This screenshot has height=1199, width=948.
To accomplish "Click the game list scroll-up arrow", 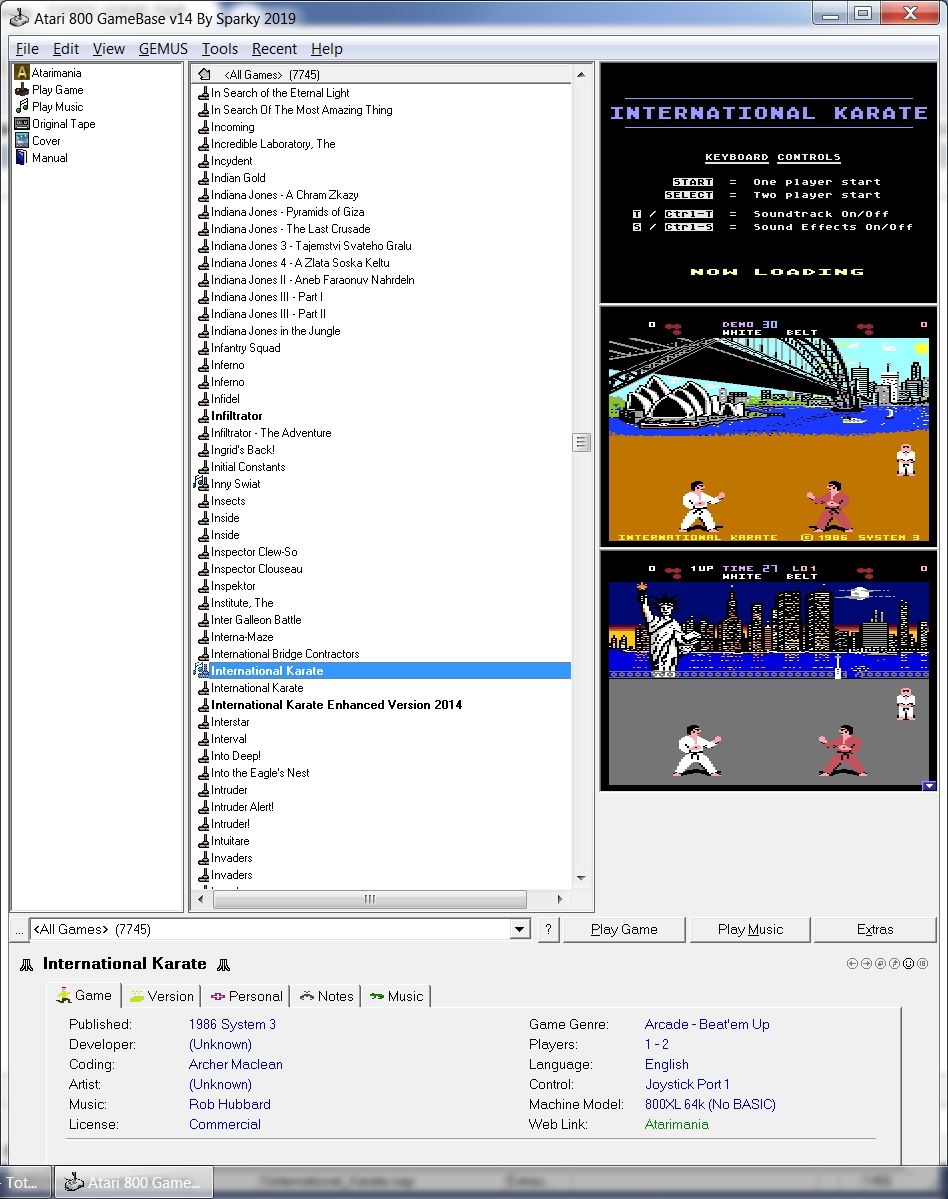I will [581, 74].
